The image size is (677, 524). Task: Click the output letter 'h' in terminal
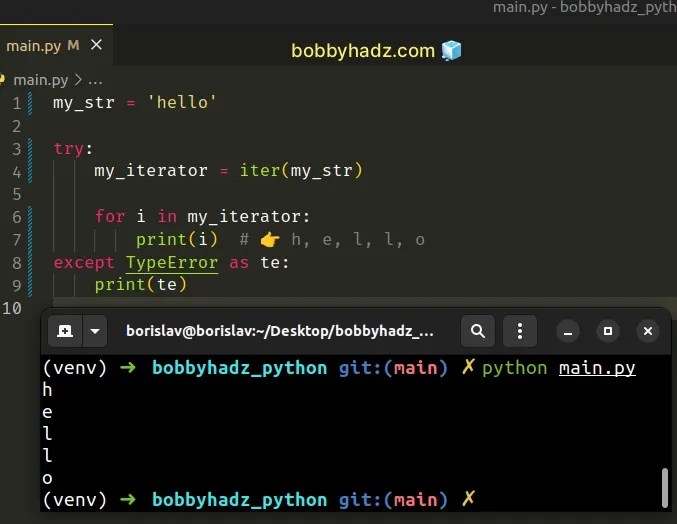click(x=47, y=390)
